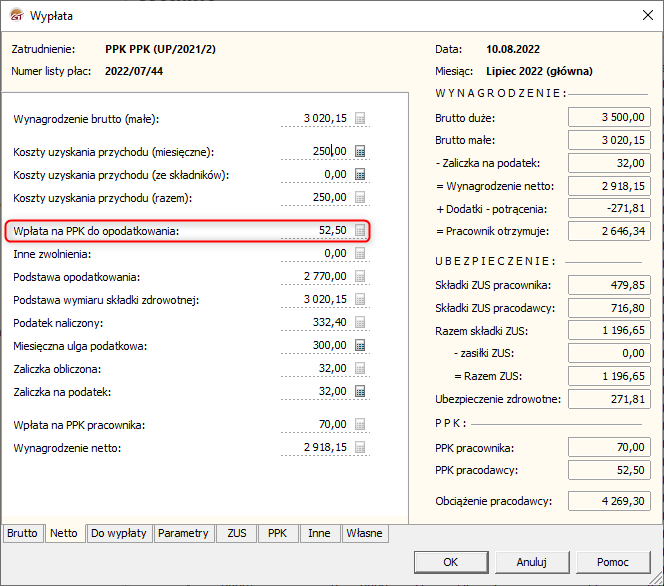Select the Parametry tab

(x=183, y=534)
